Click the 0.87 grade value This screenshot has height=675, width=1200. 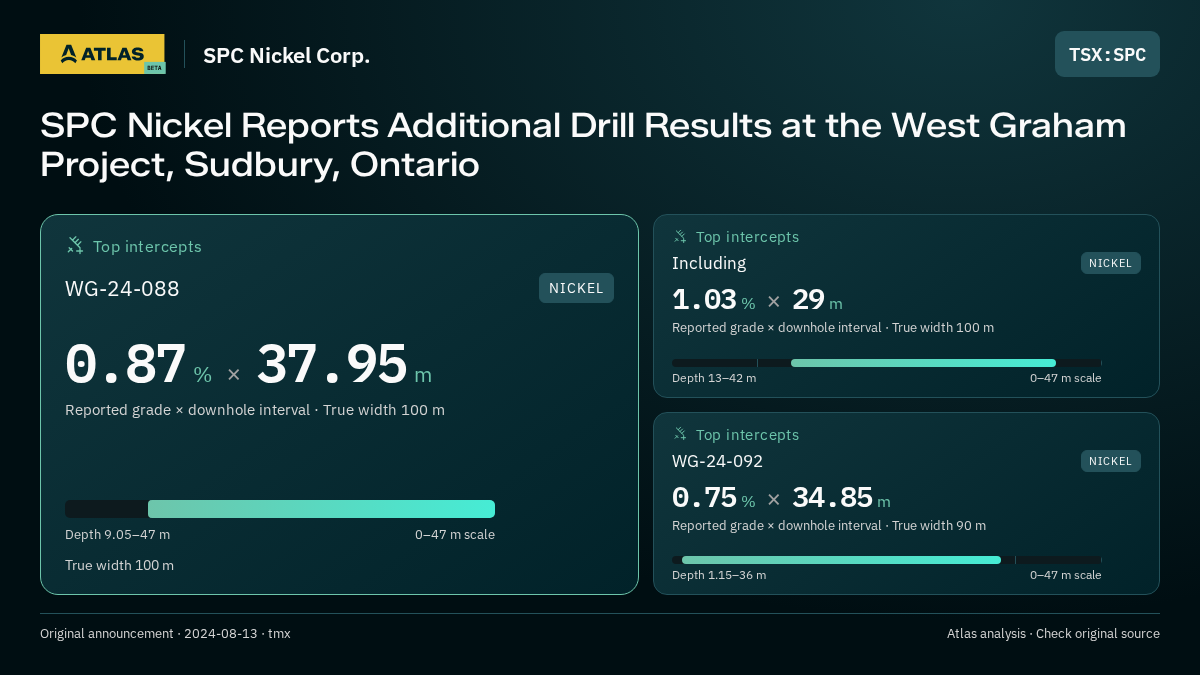(126, 364)
